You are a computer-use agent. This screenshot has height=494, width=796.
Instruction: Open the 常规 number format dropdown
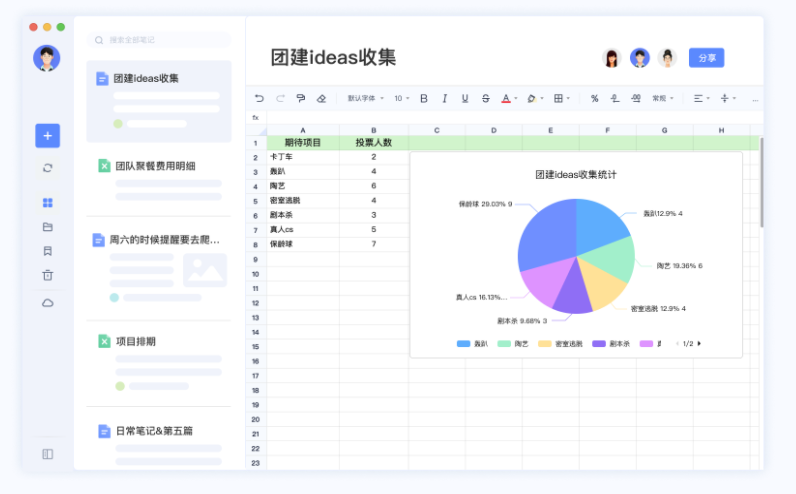coord(663,98)
